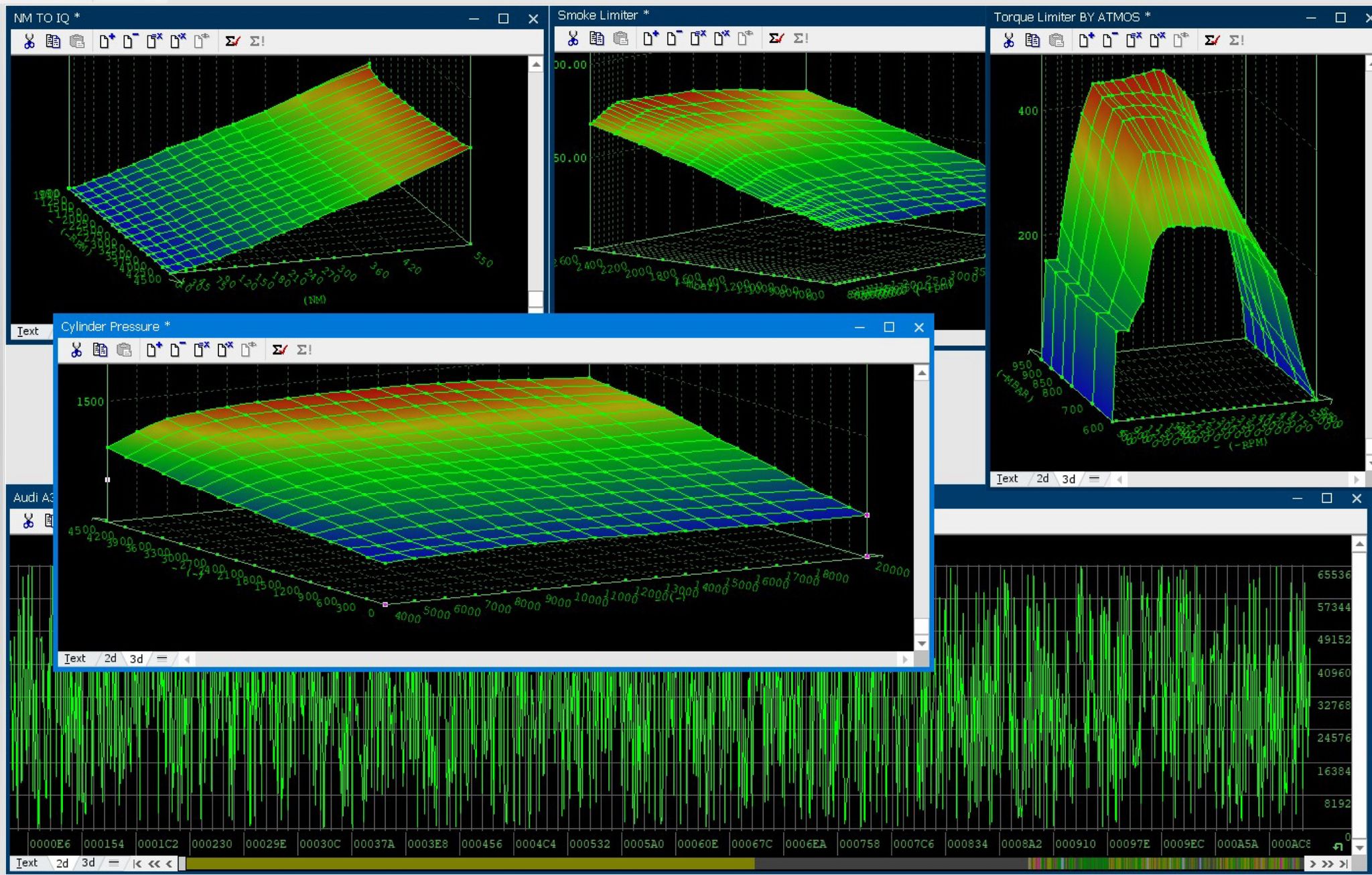1372x875 pixels.
Task: Click the page-with-X icon in Cylinder Pressure toolbar
Action: (x=201, y=350)
